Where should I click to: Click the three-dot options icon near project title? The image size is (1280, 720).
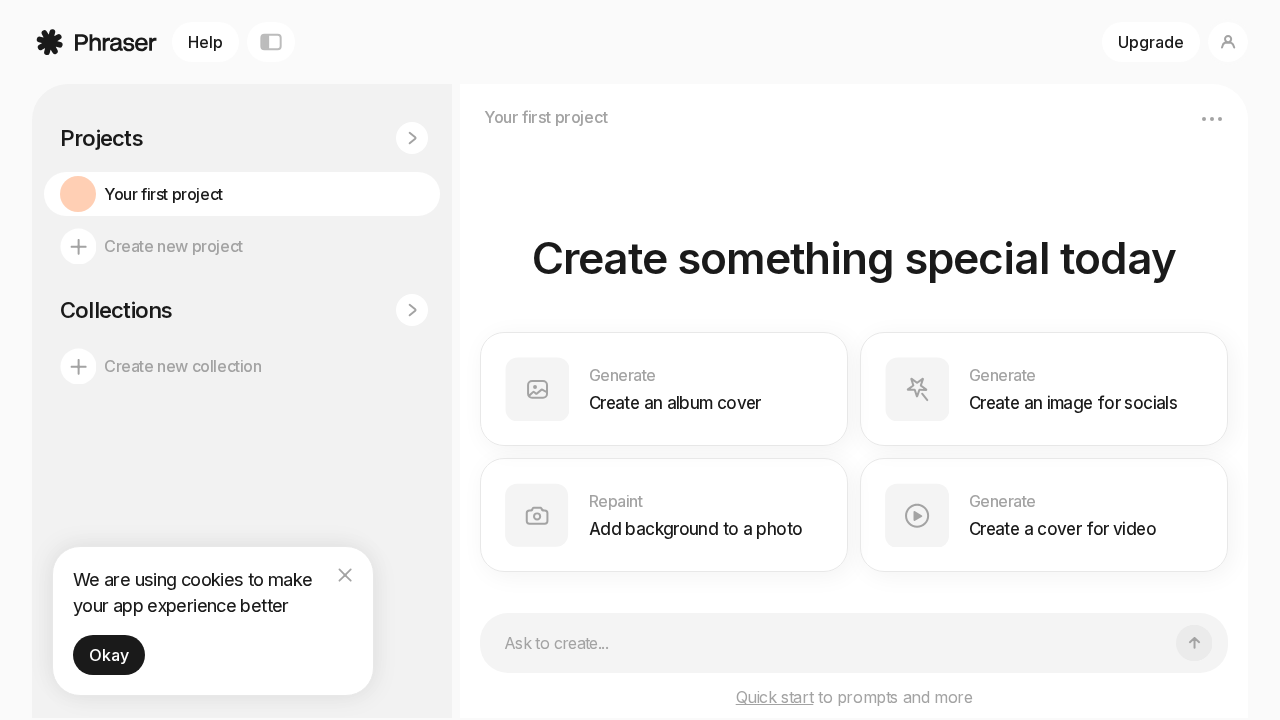1212,118
